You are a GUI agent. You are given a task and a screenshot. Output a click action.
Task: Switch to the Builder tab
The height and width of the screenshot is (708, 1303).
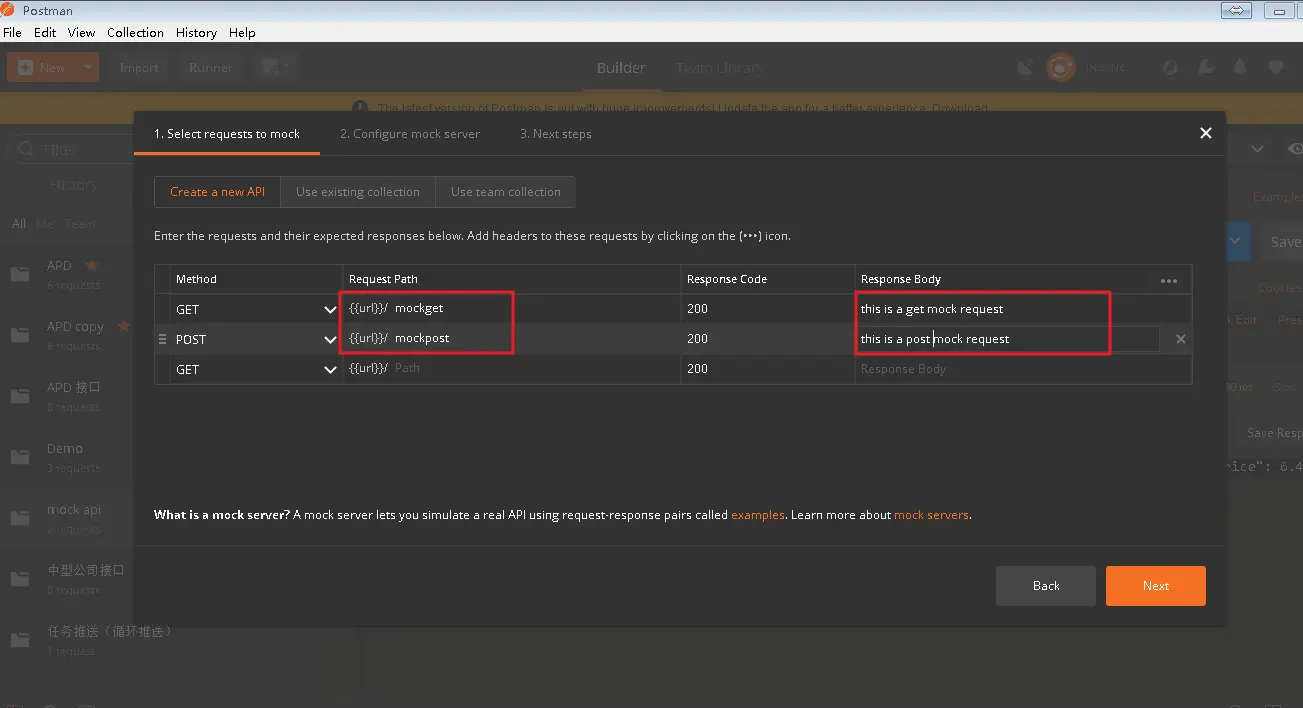(621, 68)
